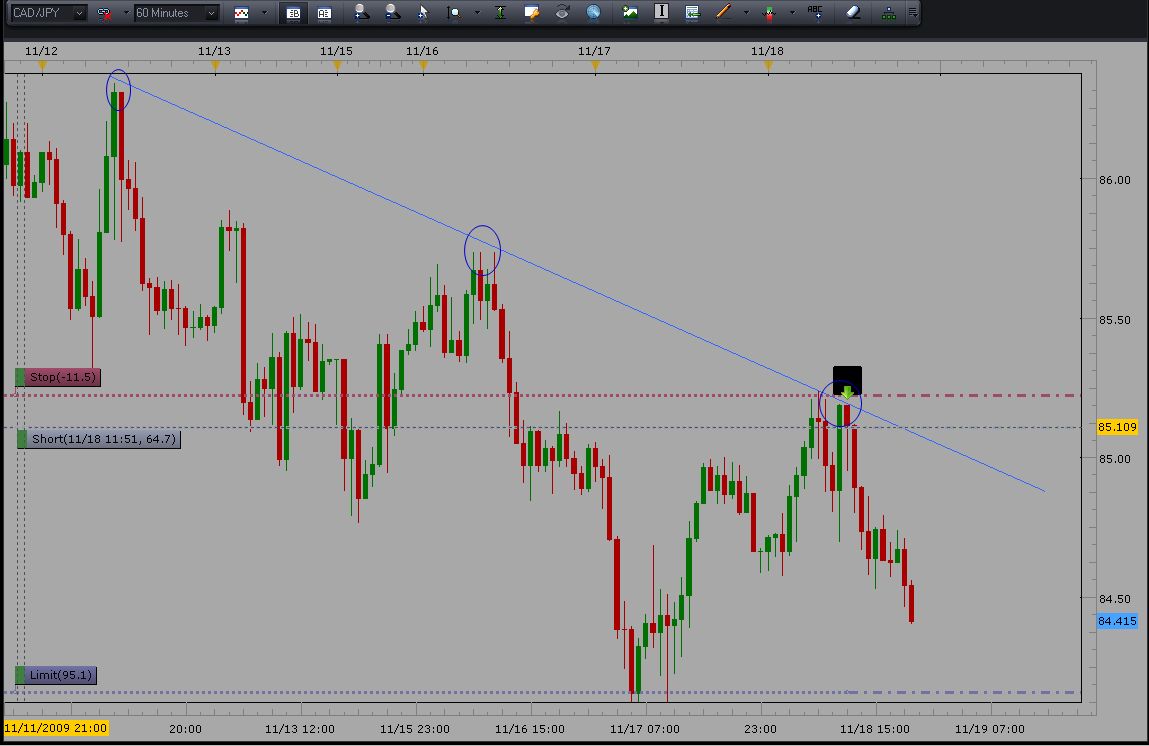Click the zoom out magnifier icon
The height and width of the screenshot is (746, 1149).
click(392, 13)
